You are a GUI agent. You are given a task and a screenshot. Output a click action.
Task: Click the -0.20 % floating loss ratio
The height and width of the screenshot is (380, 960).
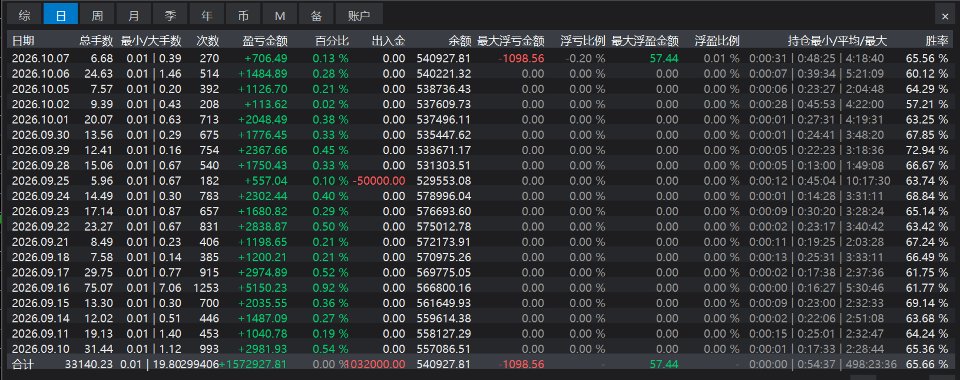[x=585, y=58]
